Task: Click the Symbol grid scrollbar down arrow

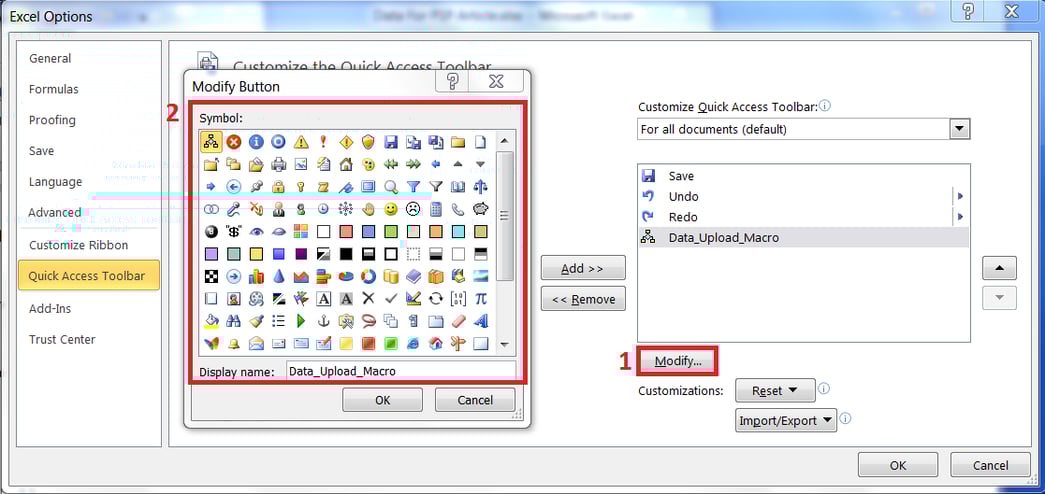Action: tap(505, 344)
